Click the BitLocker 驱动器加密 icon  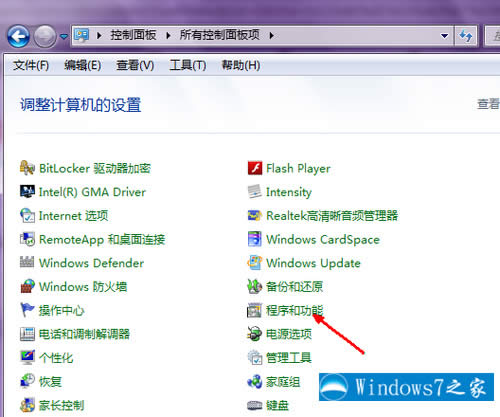[x=27, y=168]
